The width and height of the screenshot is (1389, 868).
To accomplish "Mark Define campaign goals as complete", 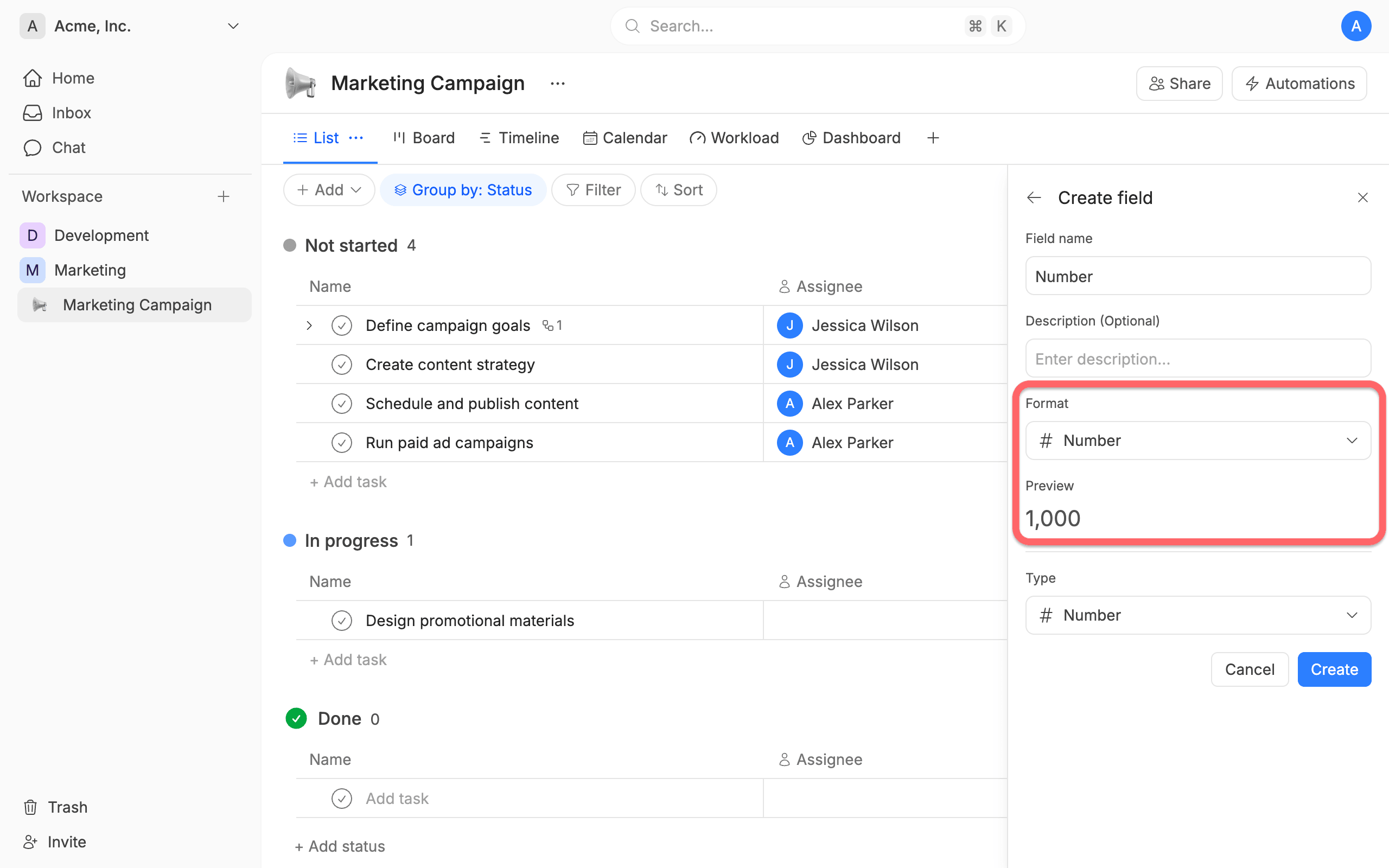I will pos(341,325).
